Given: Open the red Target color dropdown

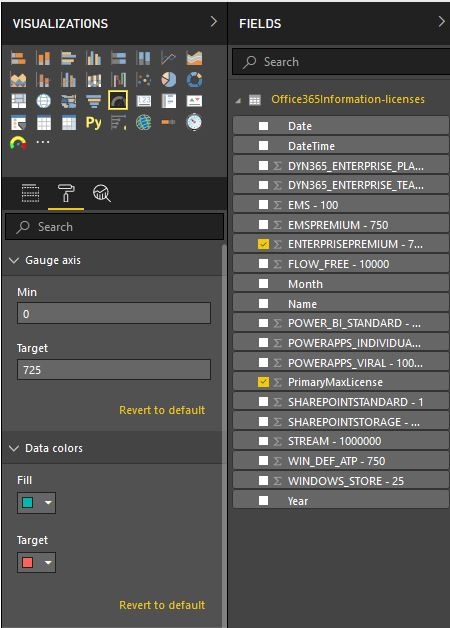Looking at the screenshot, I should pyautogui.click(x=36, y=563).
